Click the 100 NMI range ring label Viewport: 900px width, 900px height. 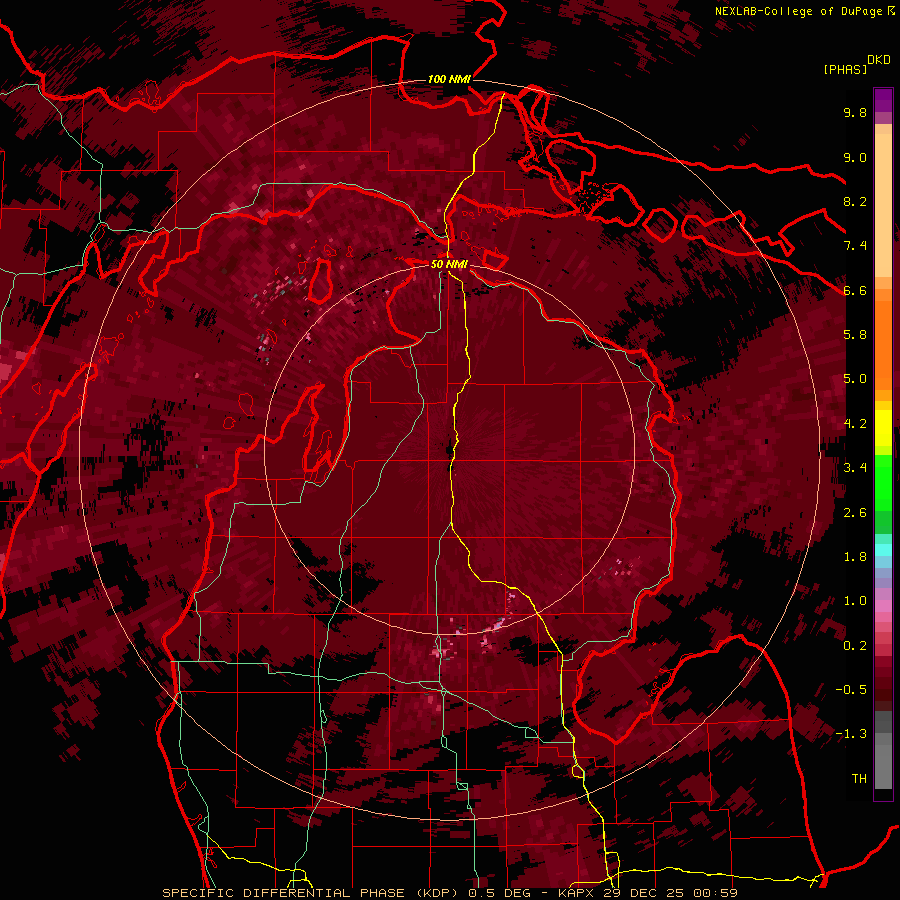pyautogui.click(x=449, y=79)
